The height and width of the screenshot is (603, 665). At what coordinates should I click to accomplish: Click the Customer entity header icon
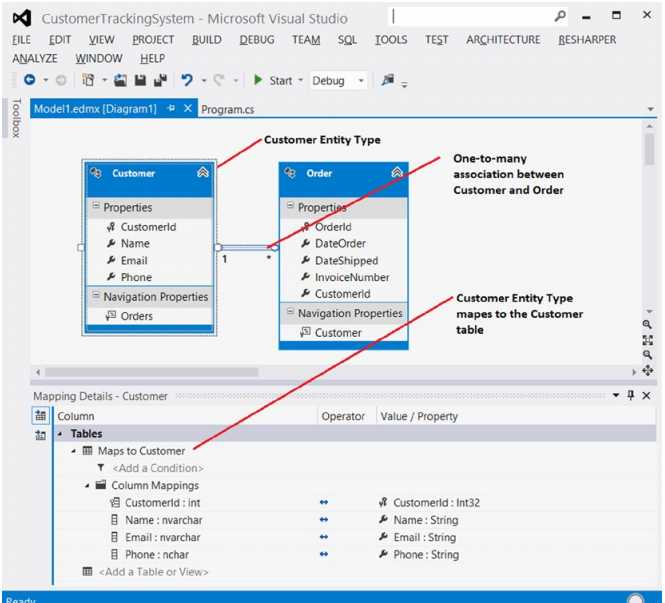(x=96, y=173)
